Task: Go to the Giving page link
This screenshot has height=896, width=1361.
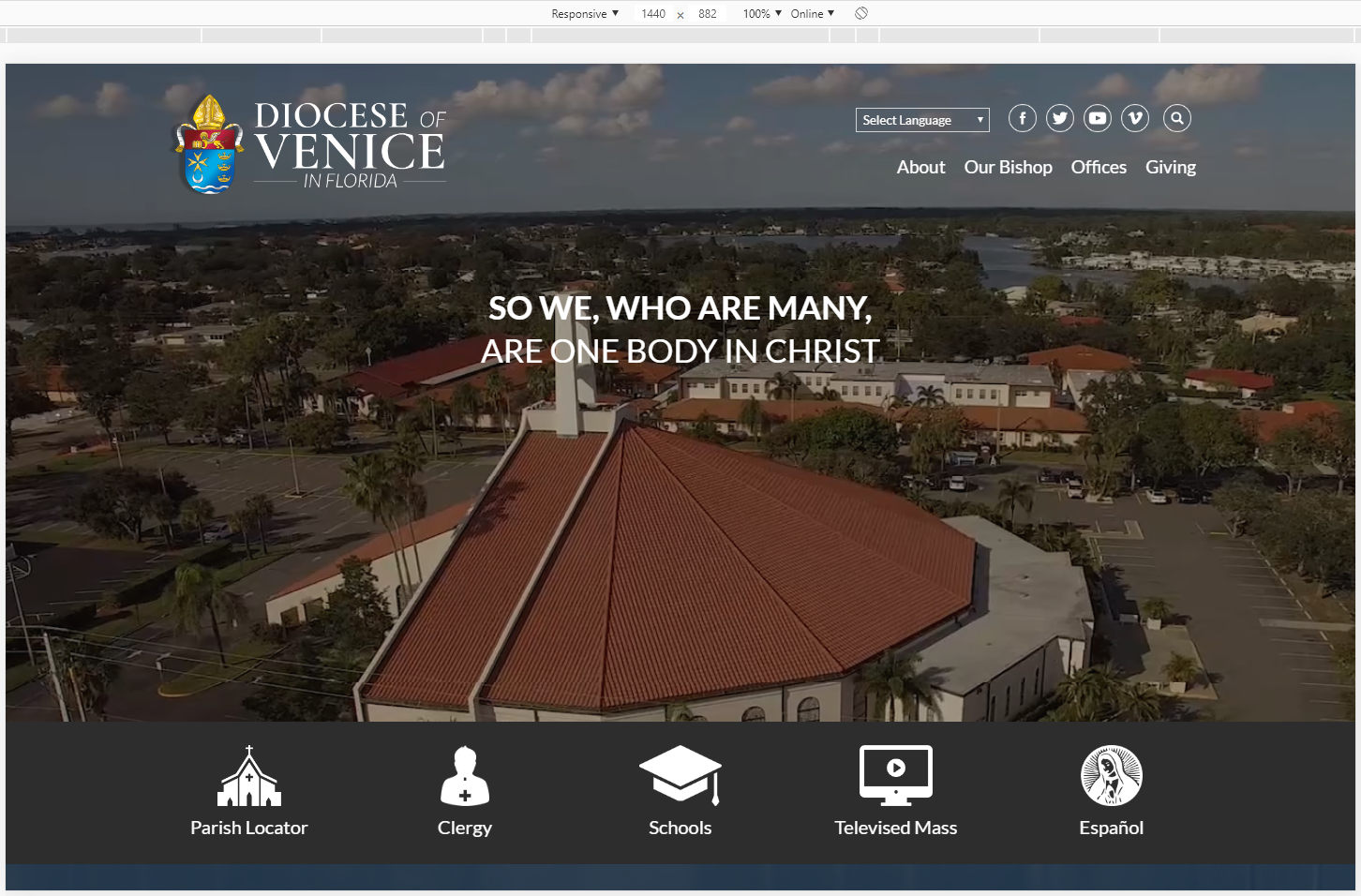Action: [x=1170, y=167]
